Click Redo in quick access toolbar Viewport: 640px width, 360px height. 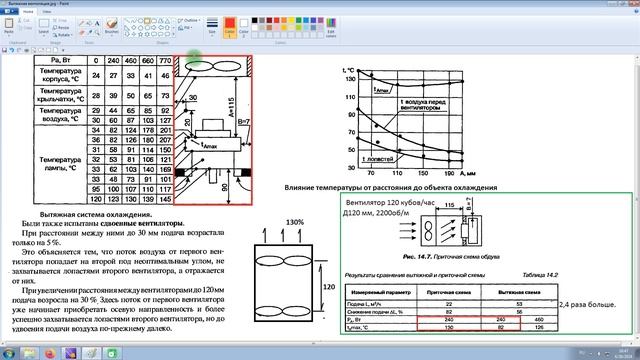coord(19,50)
